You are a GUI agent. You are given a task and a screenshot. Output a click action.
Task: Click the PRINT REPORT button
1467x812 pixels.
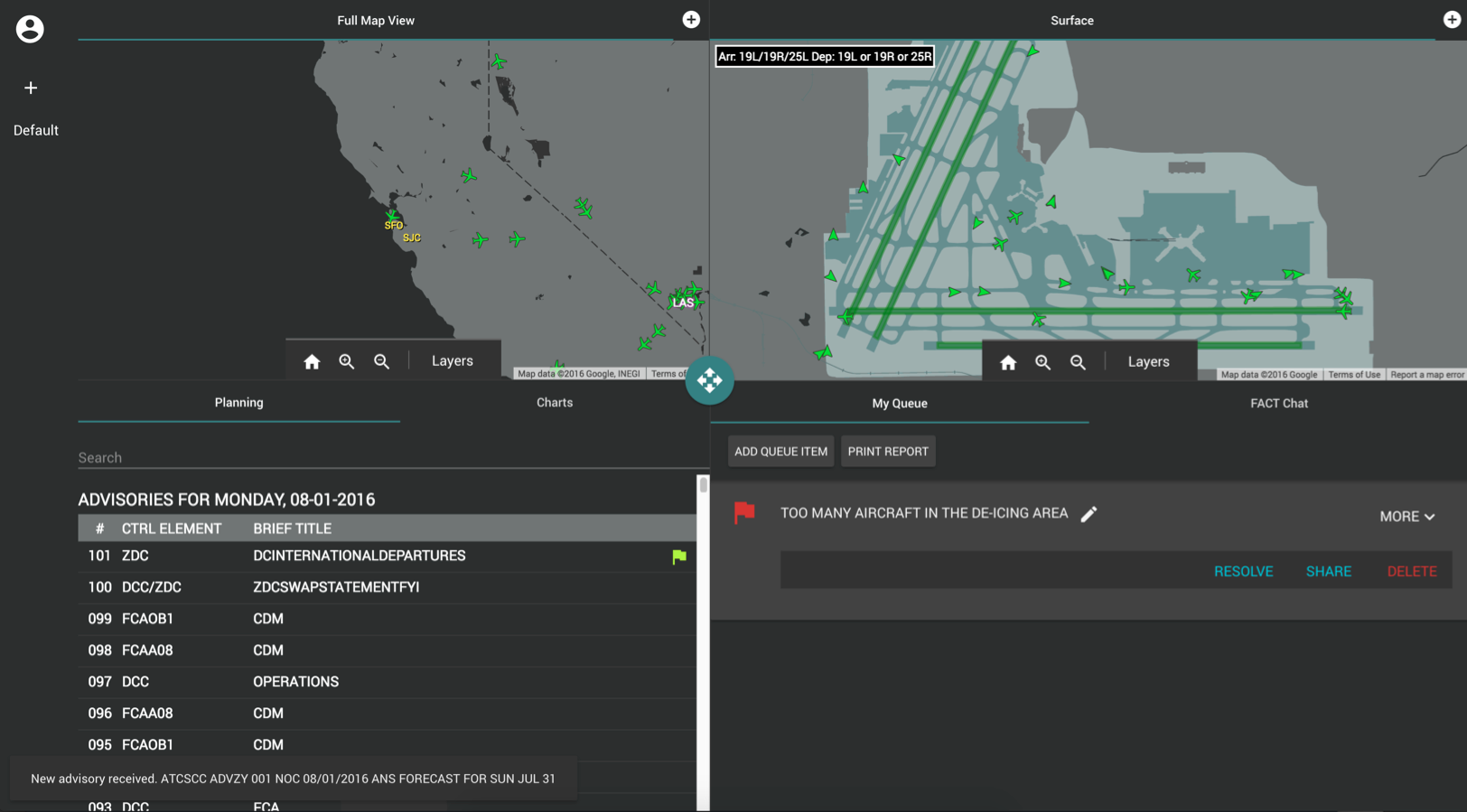point(887,452)
